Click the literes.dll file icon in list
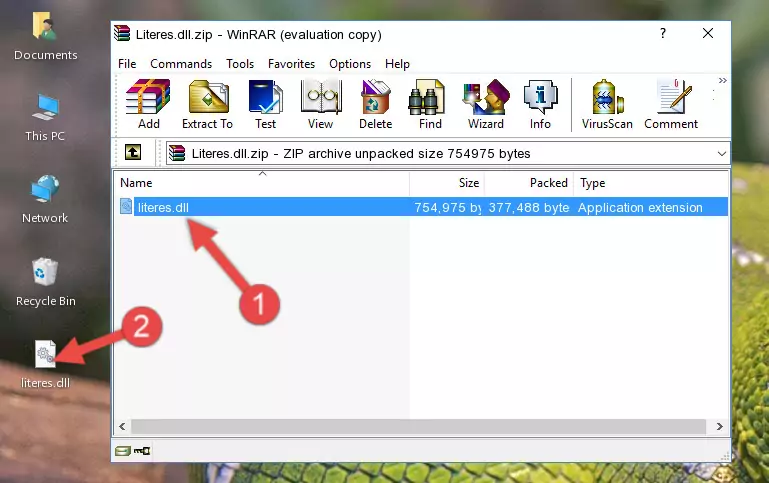The height and width of the screenshot is (483, 769). click(x=126, y=206)
